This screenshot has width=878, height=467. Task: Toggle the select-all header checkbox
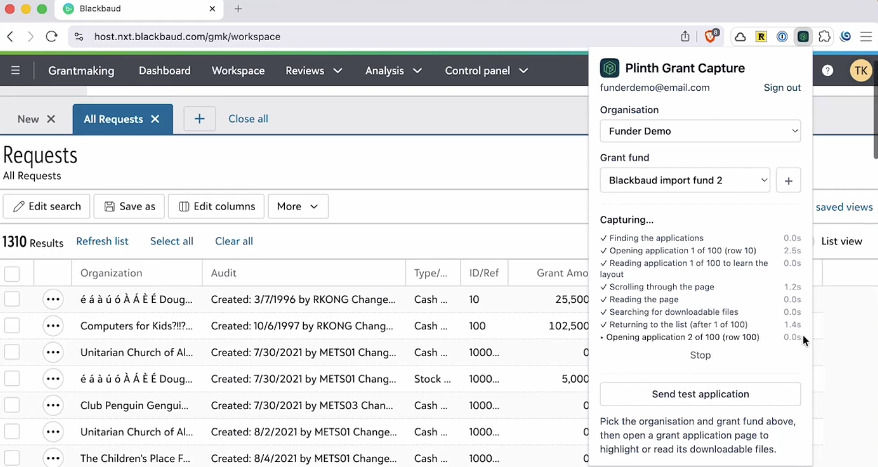click(12, 273)
